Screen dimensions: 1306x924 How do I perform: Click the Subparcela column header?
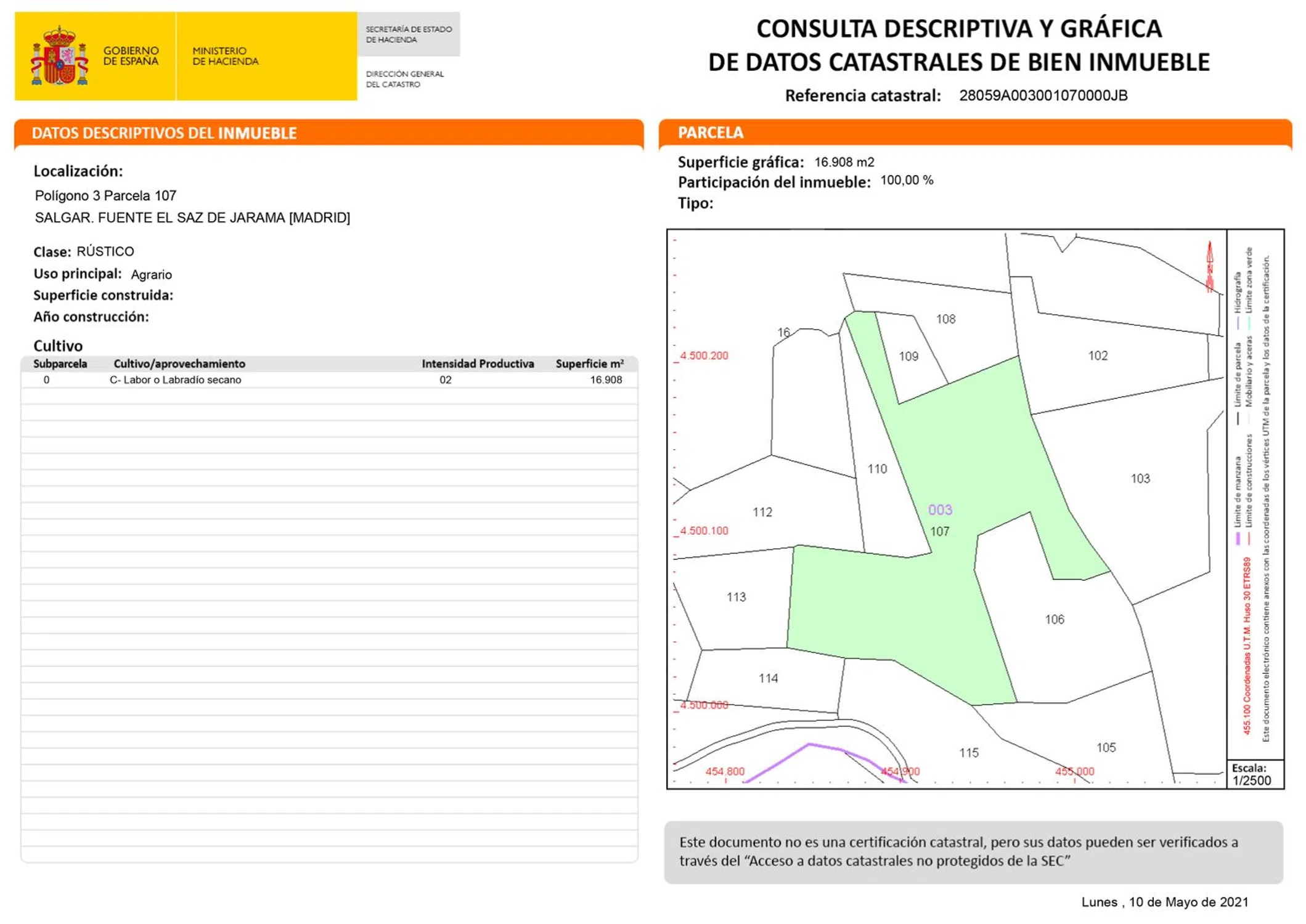pyautogui.click(x=60, y=364)
